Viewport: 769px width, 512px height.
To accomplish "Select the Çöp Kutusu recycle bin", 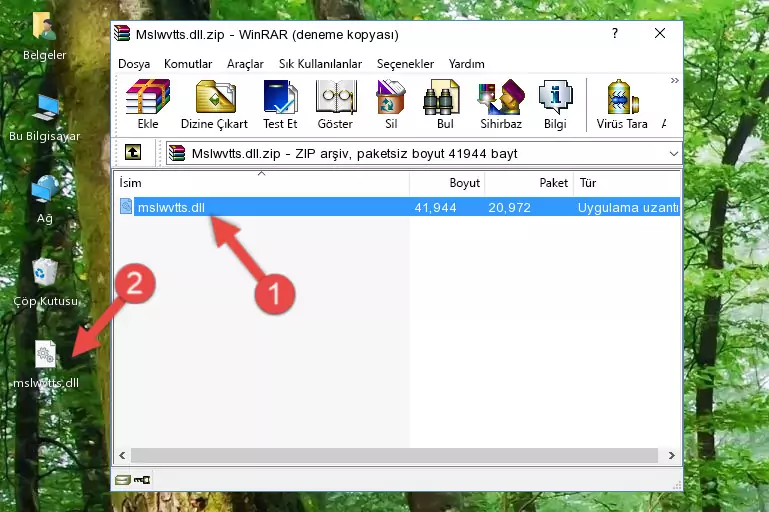I will 45,282.
